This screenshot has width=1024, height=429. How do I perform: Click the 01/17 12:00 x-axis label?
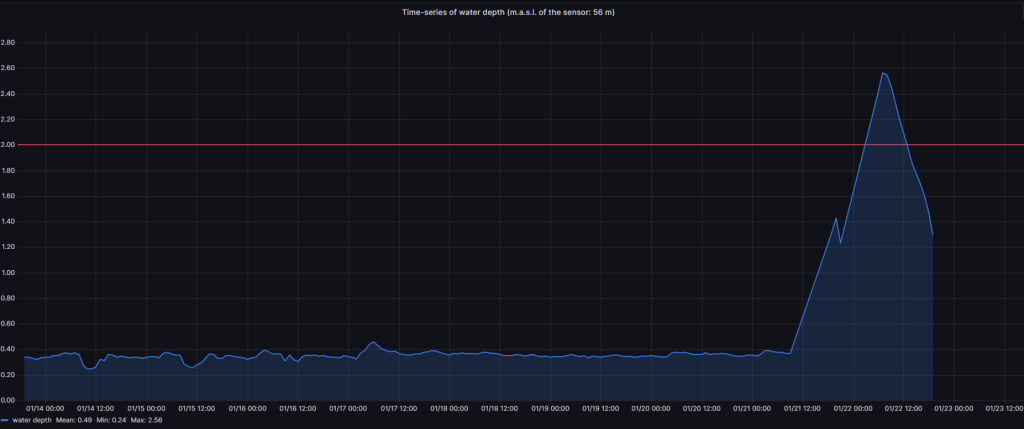coord(399,408)
